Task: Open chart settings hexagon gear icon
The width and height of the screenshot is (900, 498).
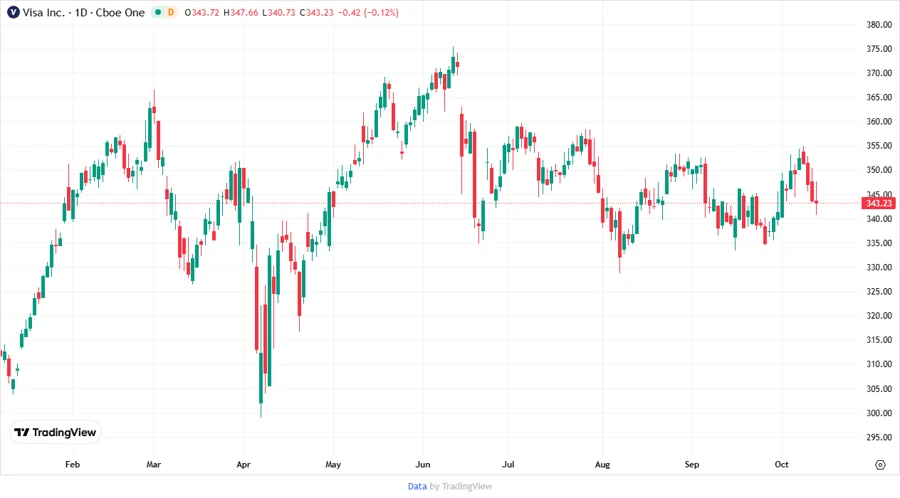Action: pyautogui.click(x=880, y=465)
